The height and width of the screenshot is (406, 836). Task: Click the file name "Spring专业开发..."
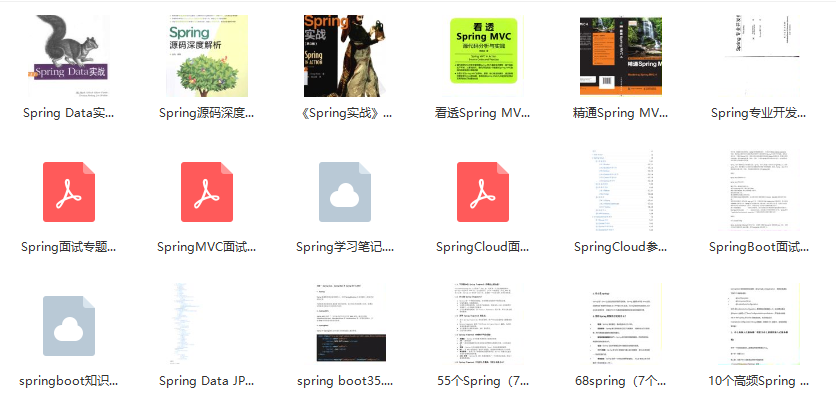[759, 113]
